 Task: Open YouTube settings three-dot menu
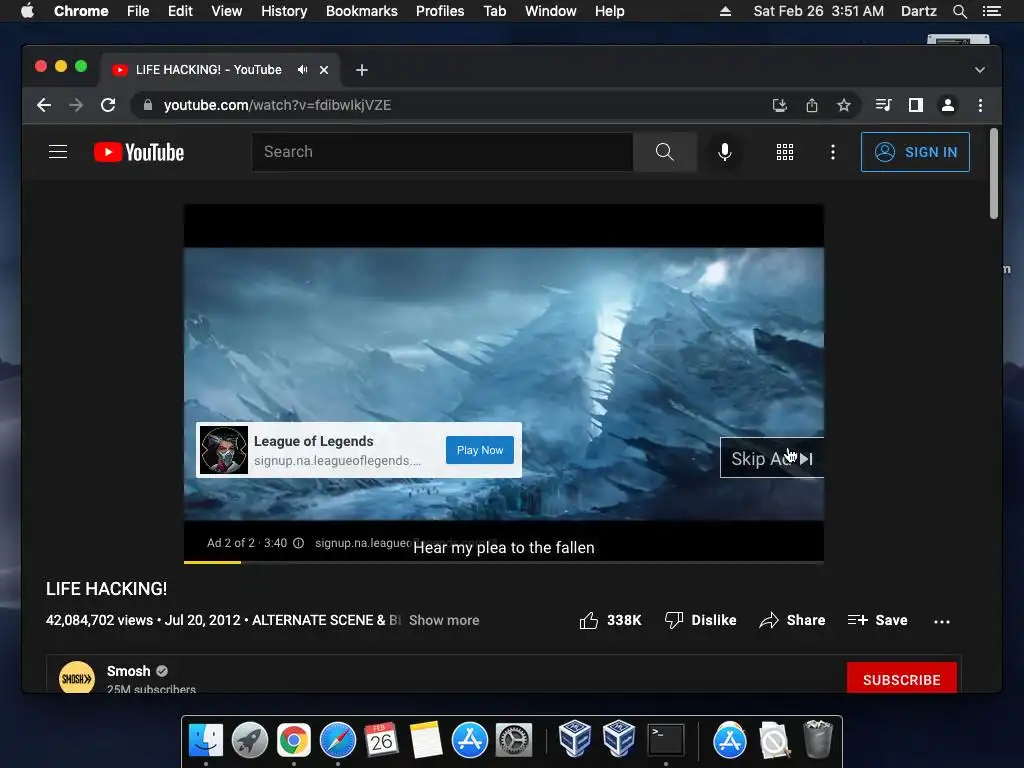click(832, 152)
